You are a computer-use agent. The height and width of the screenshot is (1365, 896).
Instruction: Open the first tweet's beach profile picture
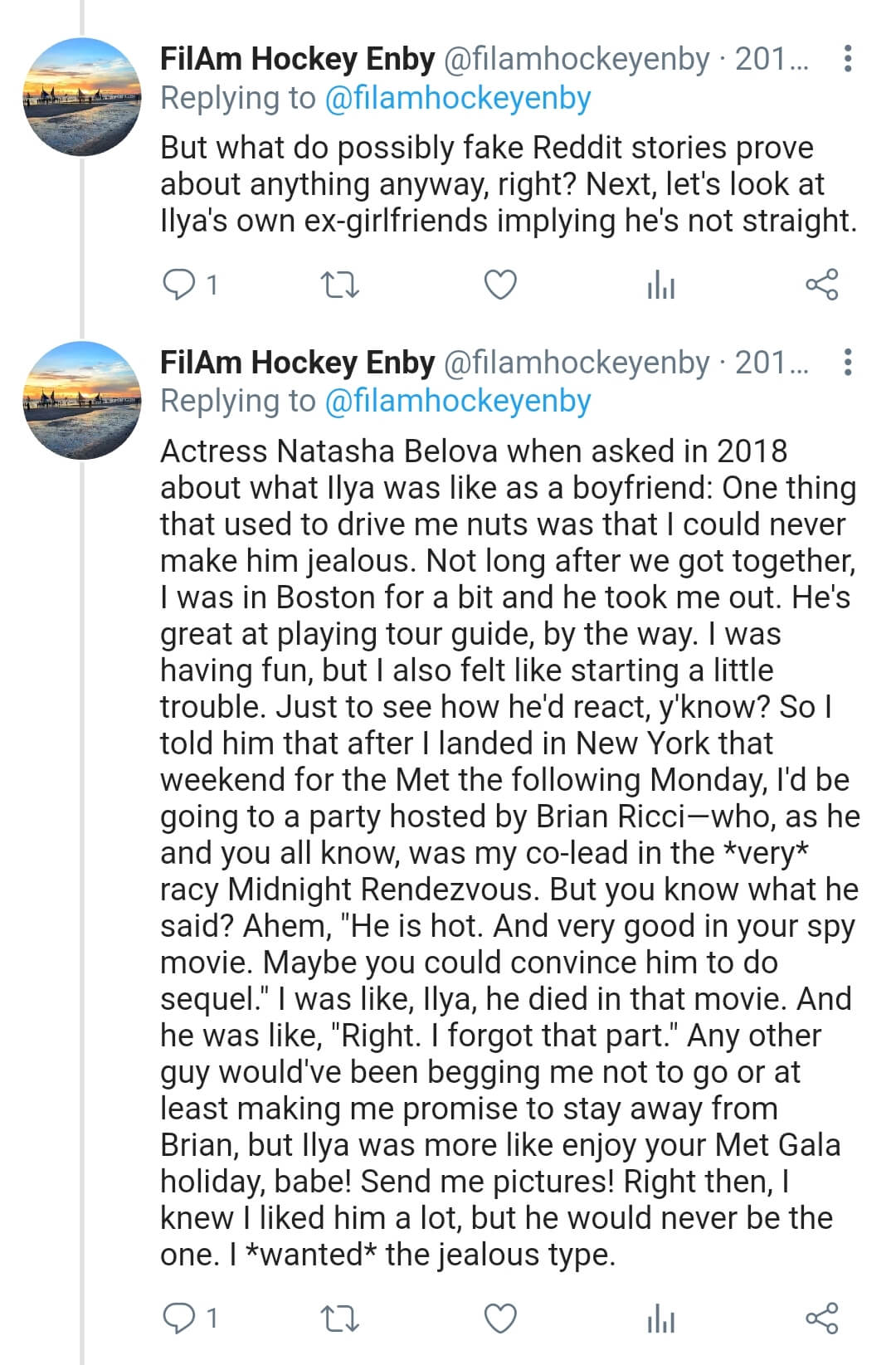[82, 97]
